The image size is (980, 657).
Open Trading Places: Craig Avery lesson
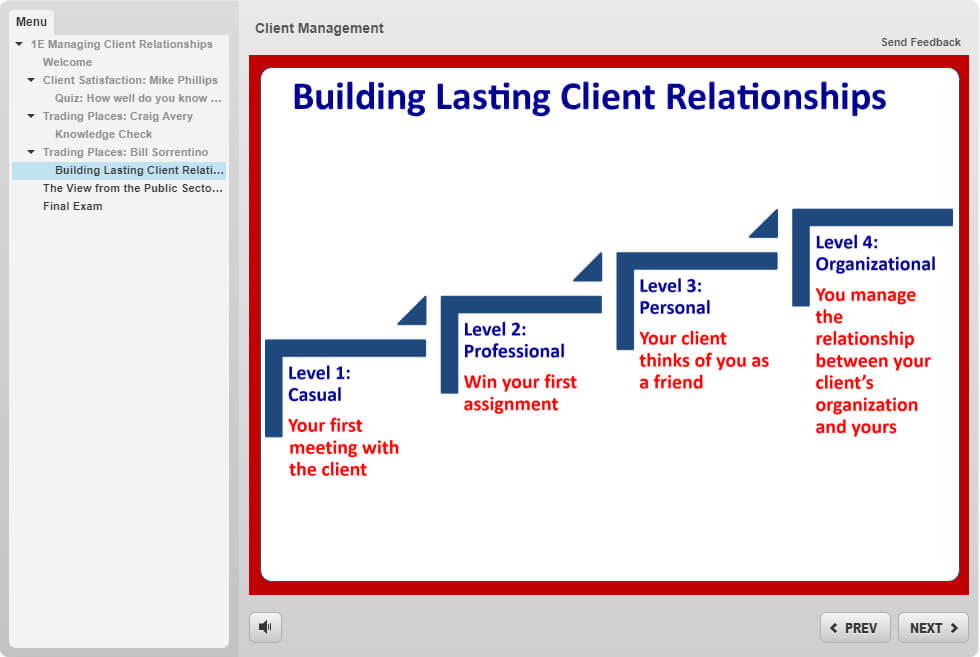coord(118,116)
